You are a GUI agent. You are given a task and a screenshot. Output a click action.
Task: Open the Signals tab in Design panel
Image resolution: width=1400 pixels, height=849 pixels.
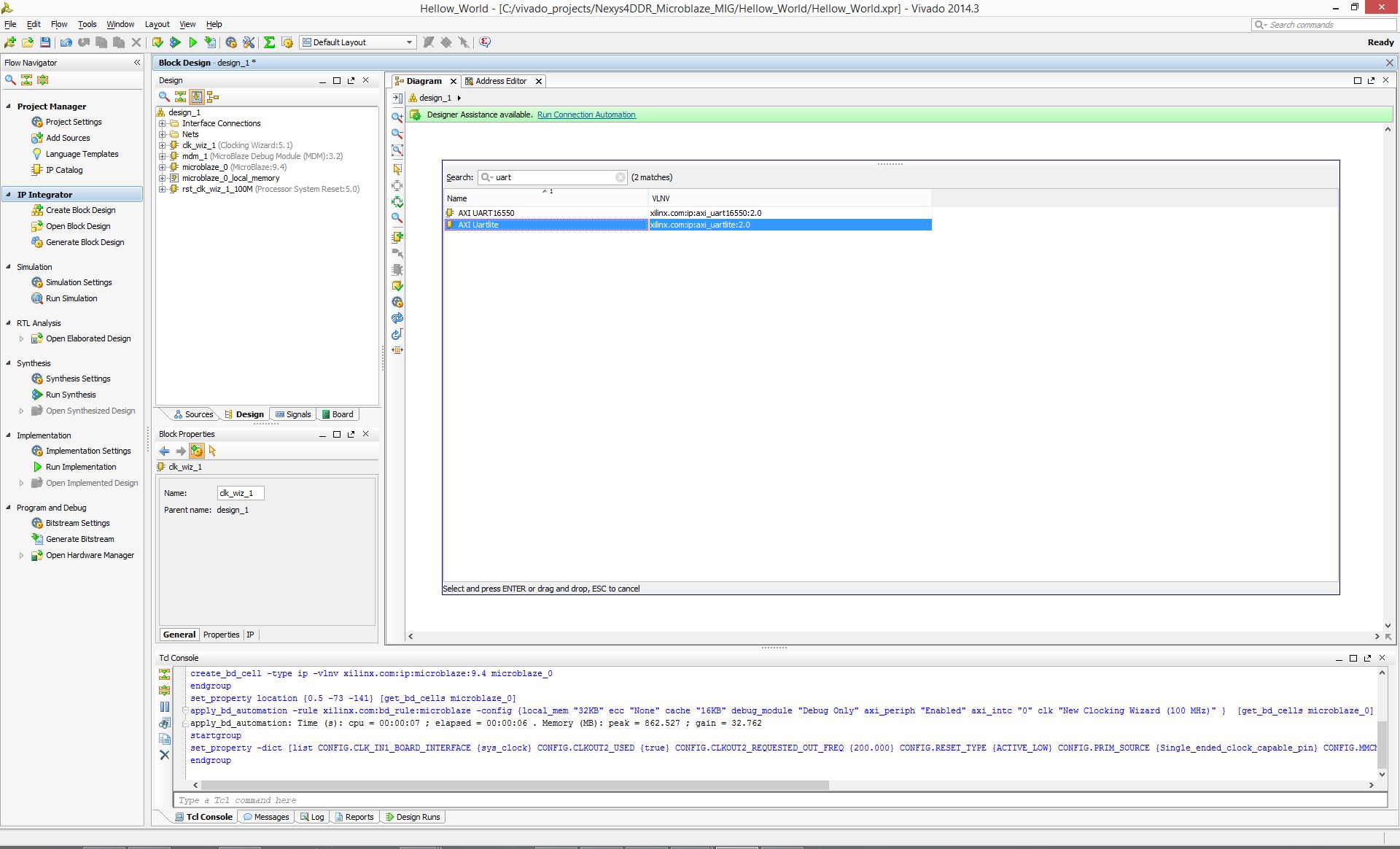(x=293, y=414)
